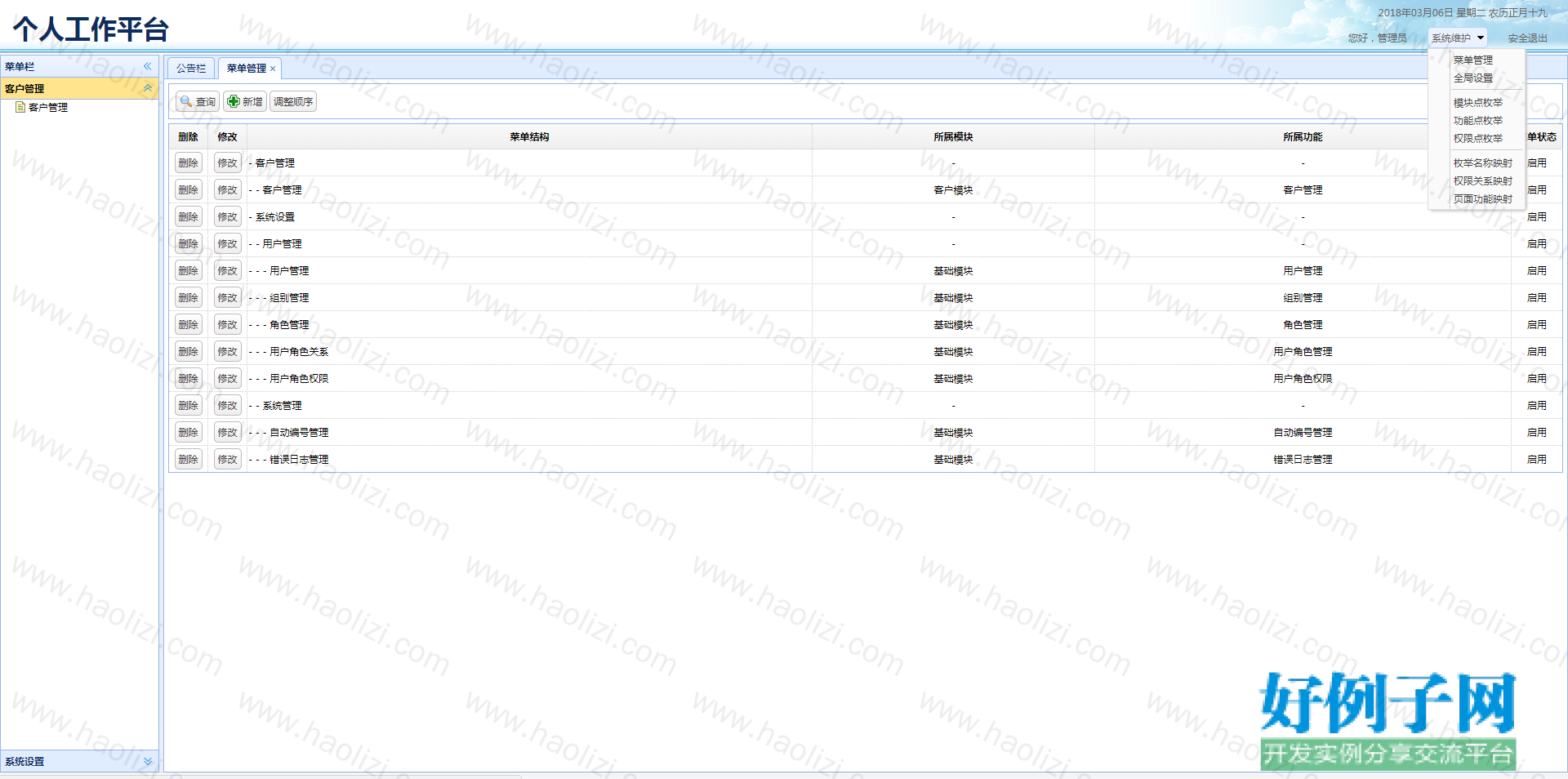Expand the 系统设置 accordion section
Image resolution: width=1568 pixels, height=779 pixels.
tap(148, 761)
